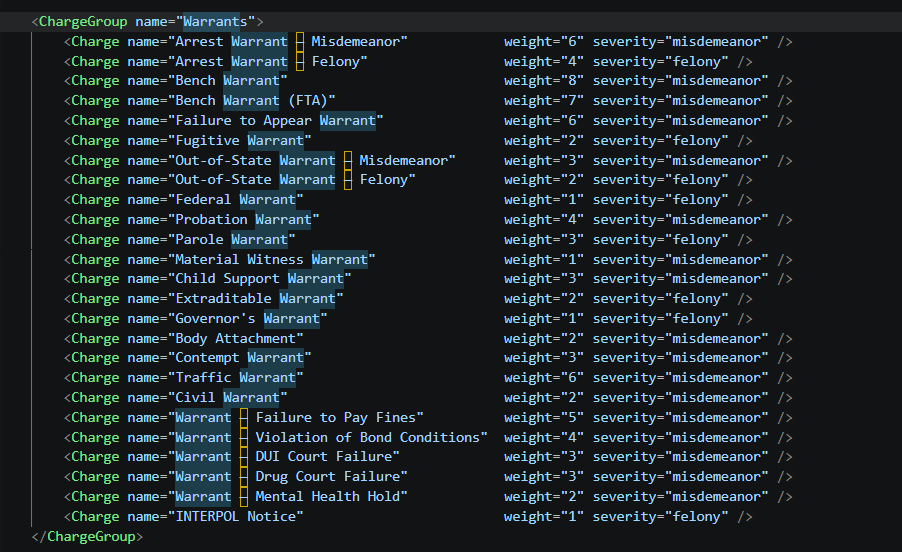
Task: Click "Warrant – Failure to Pay Fines" name
Action: coord(296,418)
